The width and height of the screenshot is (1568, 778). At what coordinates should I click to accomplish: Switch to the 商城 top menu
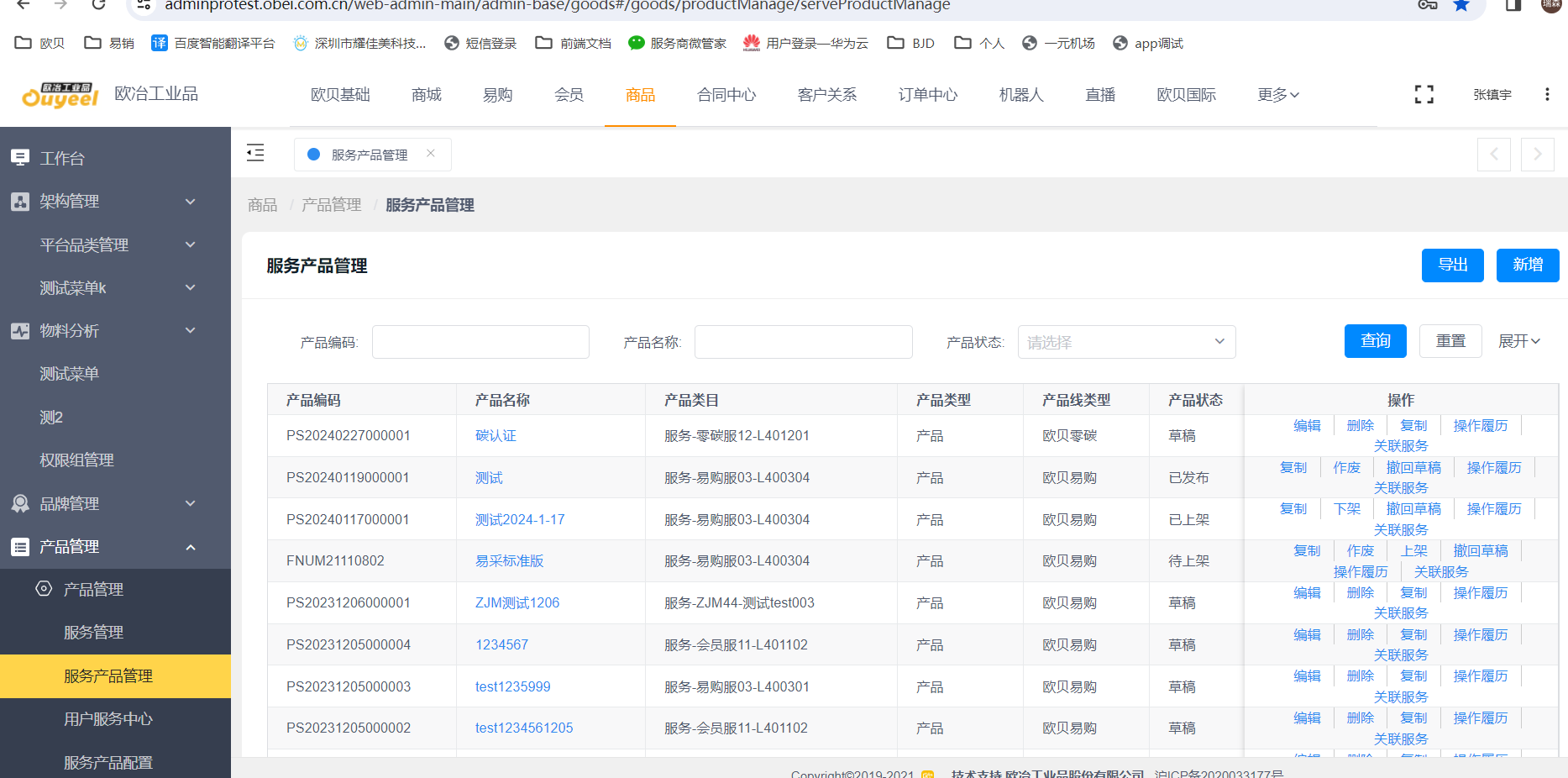pos(427,95)
